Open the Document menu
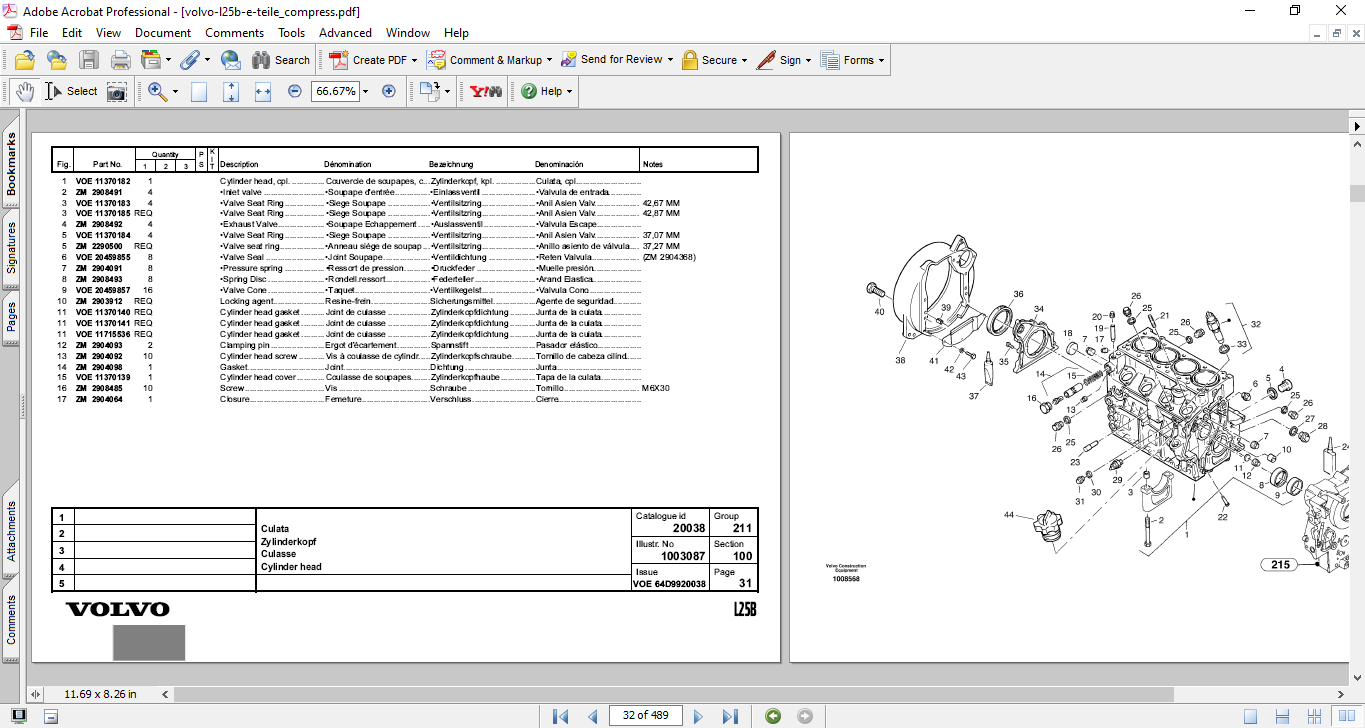 coord(163,33)
